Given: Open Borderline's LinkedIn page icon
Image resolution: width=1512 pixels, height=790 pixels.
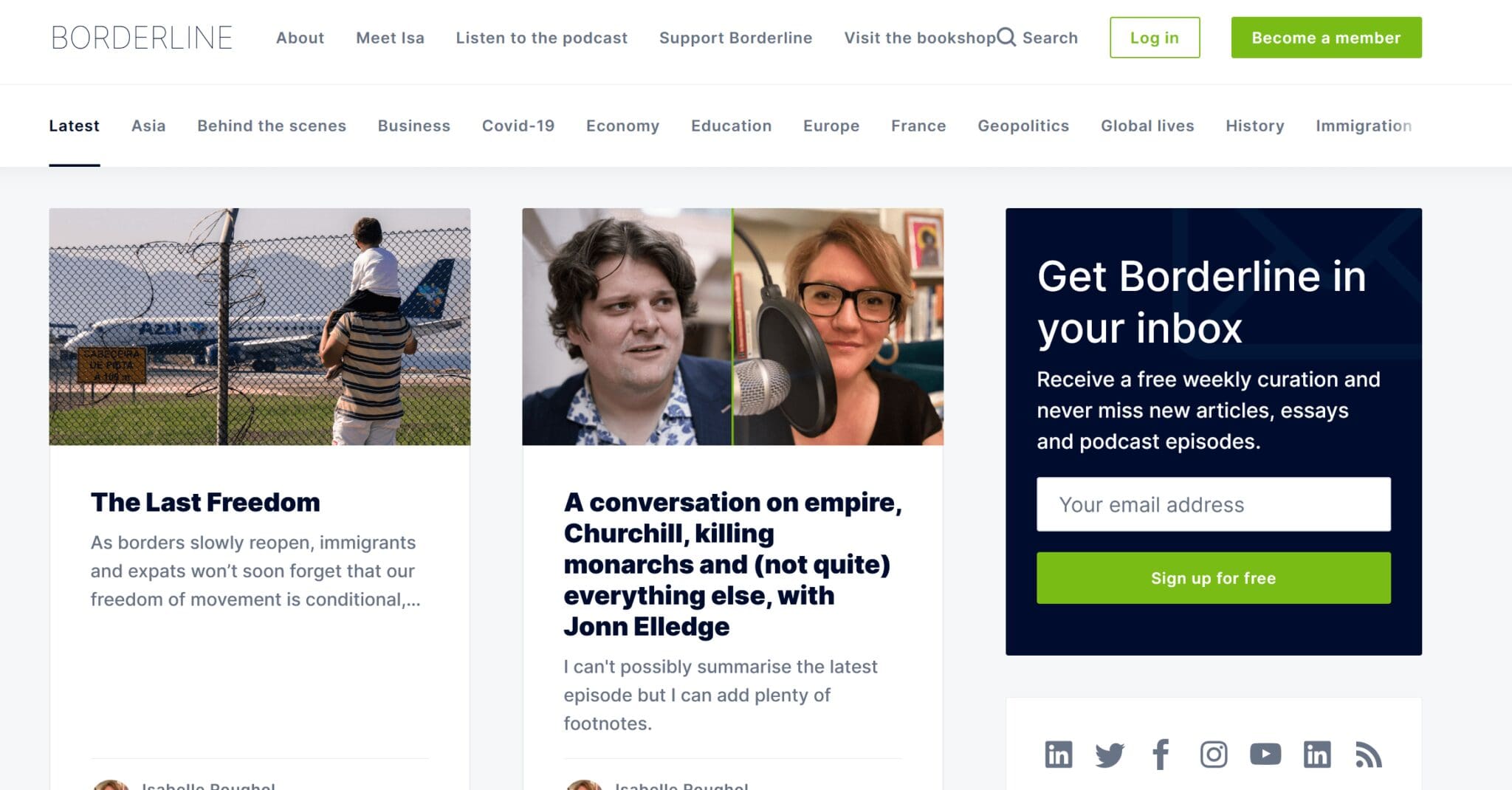Looking at the screenshot, I should click(x=1058, y=755).
